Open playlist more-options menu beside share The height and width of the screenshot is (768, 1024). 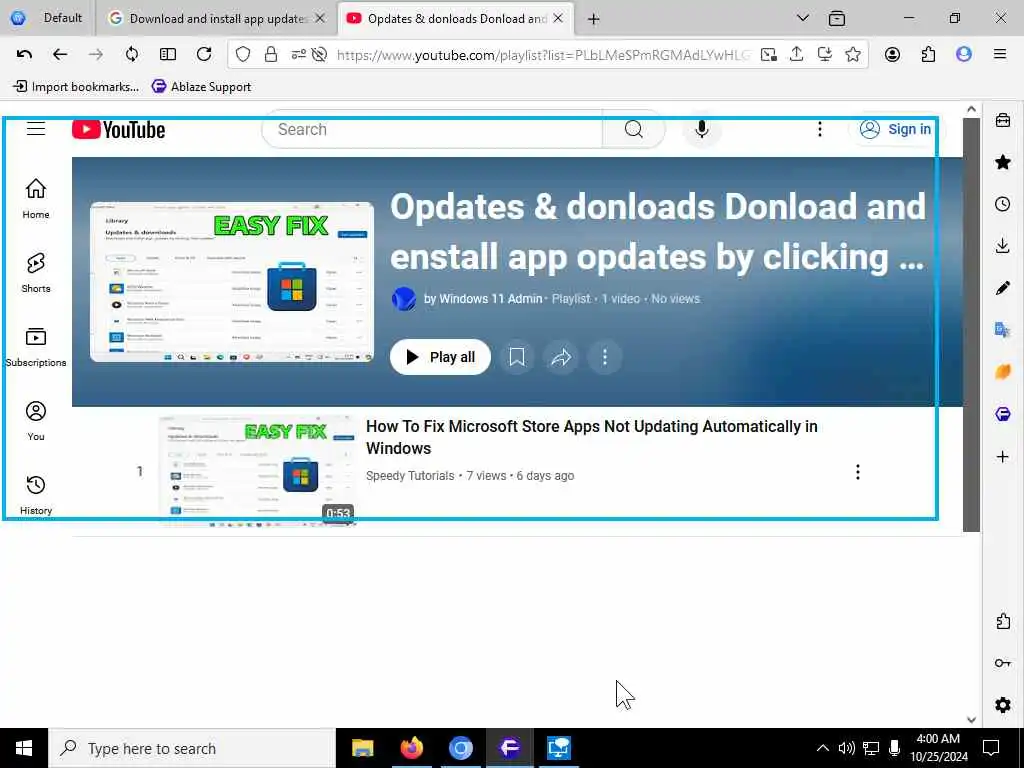(605, 357)
